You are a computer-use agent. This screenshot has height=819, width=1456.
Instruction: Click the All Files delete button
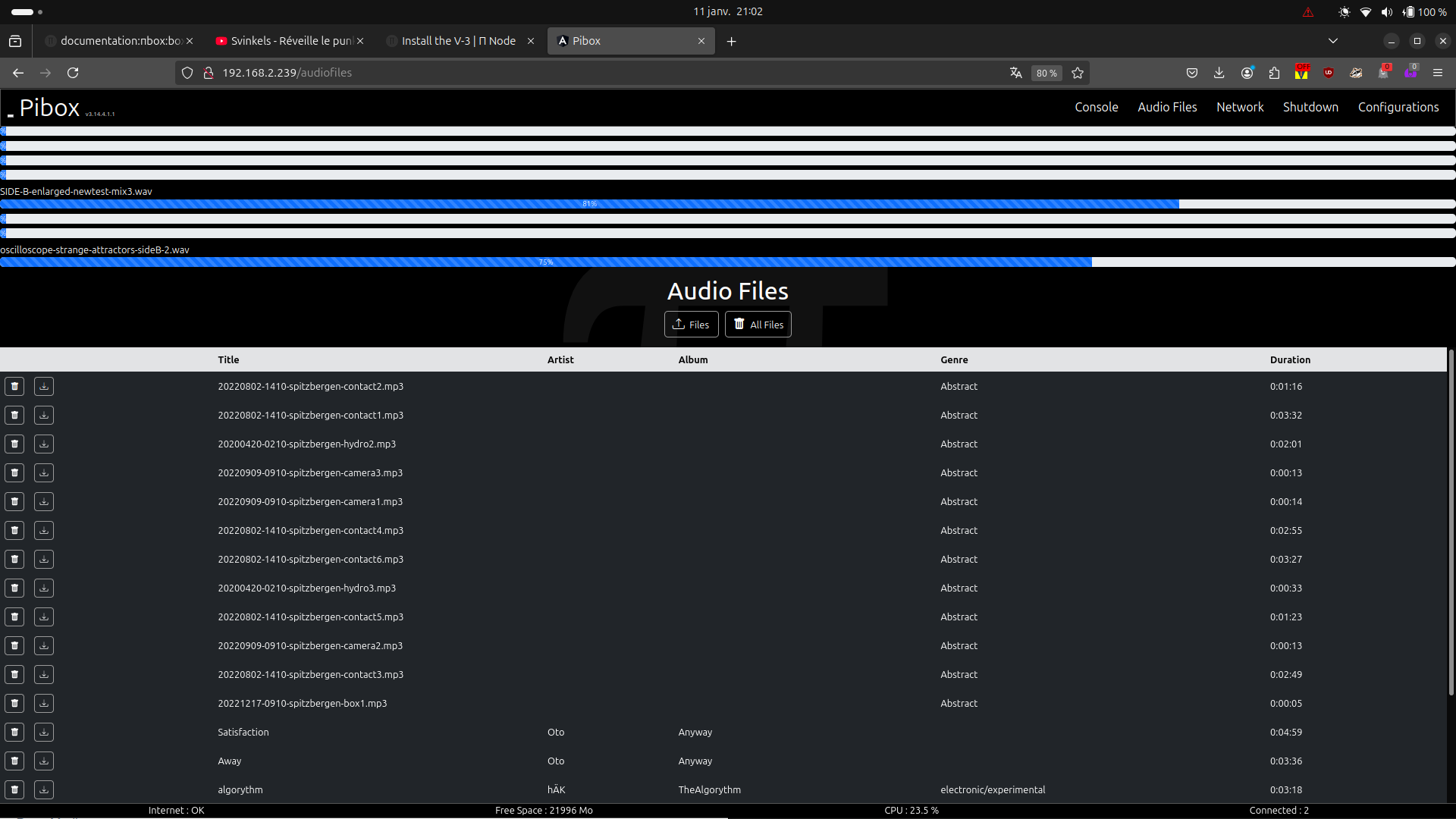(758, 325)
